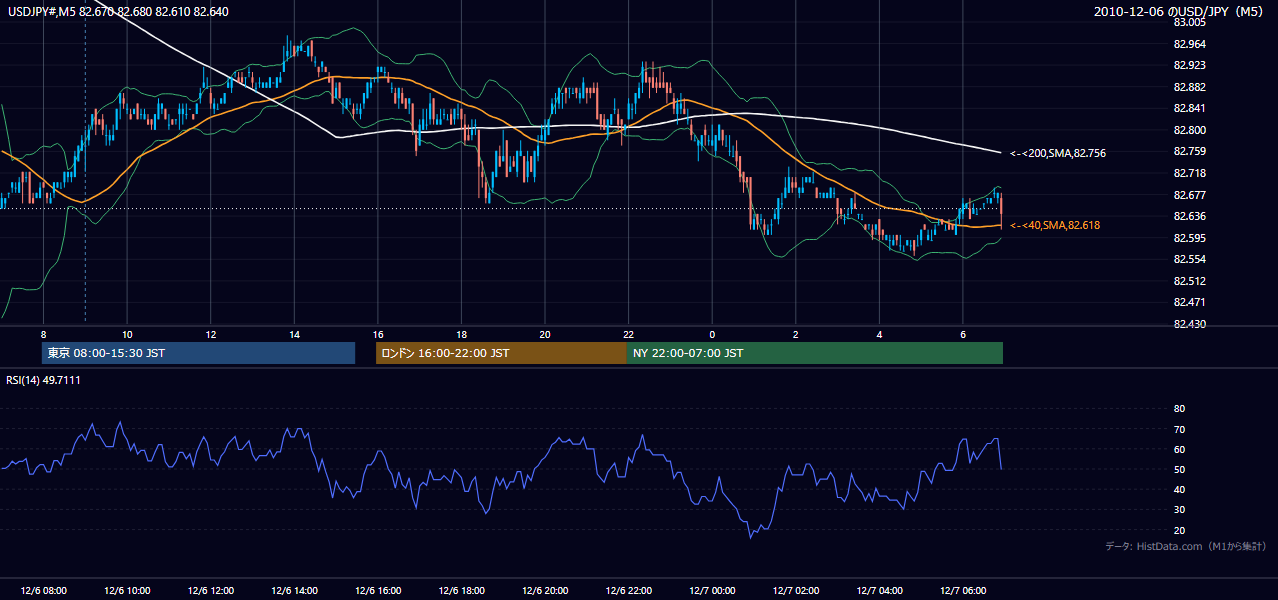Screen dimensions: 1278x600
Task: Click the bottom date label 12/7 06:00
Action: click(963, 591)
